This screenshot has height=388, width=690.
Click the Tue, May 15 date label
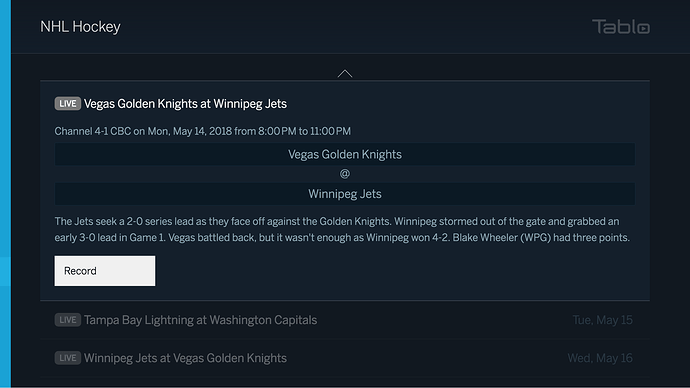(602, 320)
